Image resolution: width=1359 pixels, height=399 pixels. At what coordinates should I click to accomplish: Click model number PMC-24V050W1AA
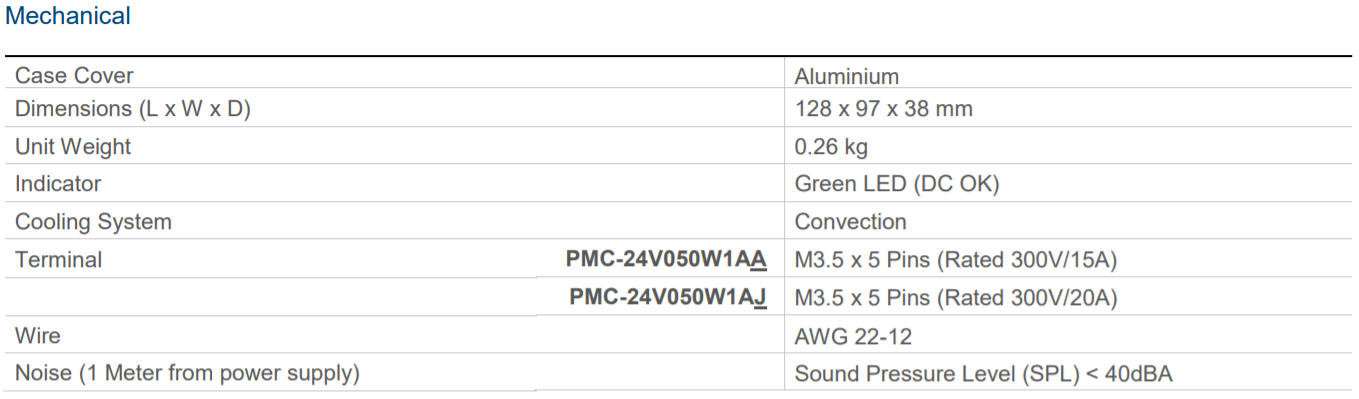coord(667,260)
